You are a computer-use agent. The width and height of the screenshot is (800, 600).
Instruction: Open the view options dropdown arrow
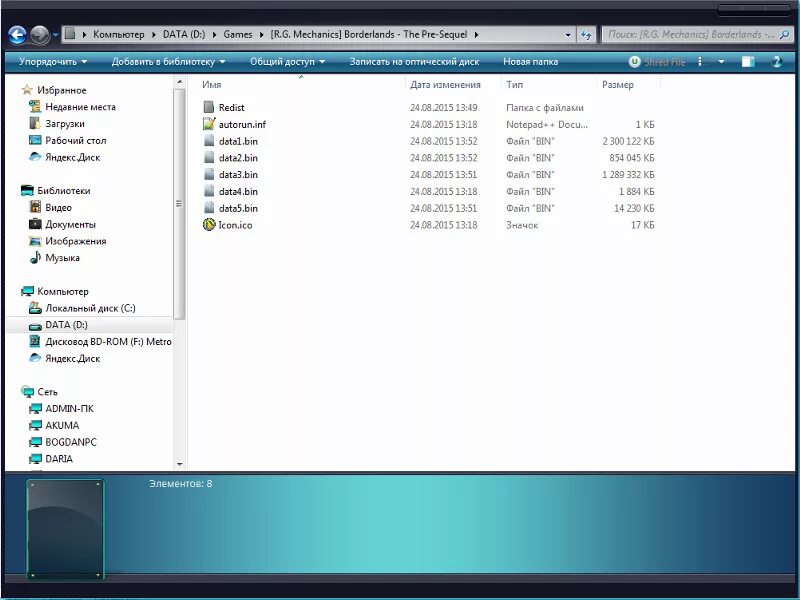point(721,62)
